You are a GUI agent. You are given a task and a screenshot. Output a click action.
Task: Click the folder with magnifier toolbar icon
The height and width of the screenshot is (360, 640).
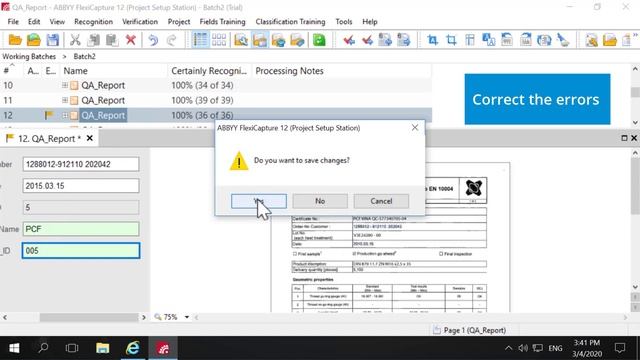point(241,40)
